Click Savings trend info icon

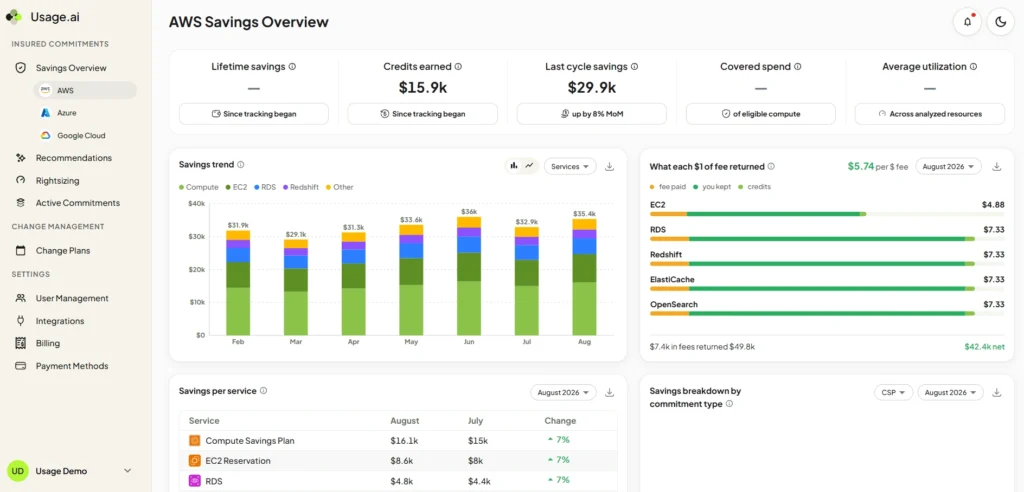[240, 165]
